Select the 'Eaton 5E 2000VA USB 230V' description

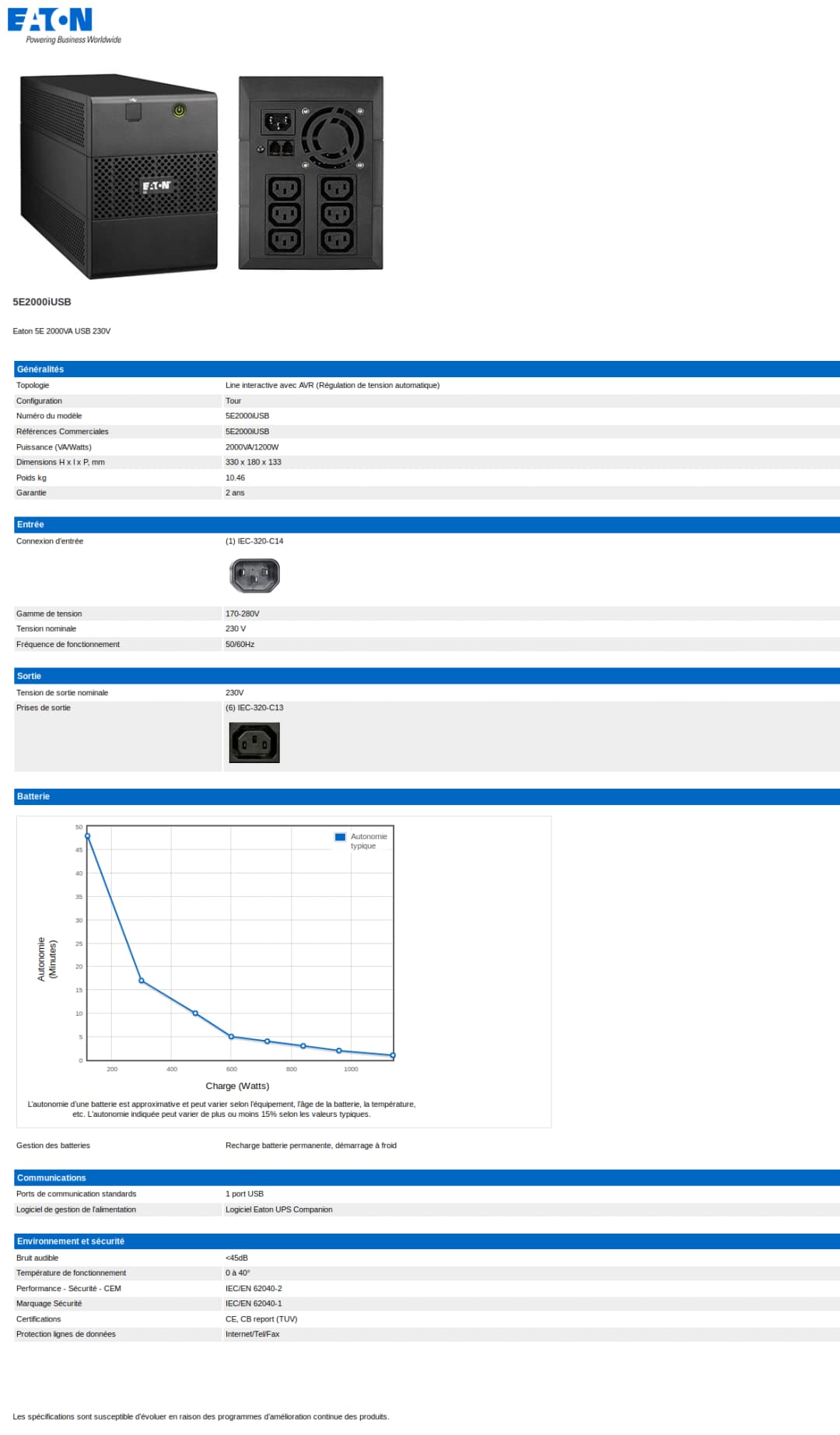pos(61,331)
